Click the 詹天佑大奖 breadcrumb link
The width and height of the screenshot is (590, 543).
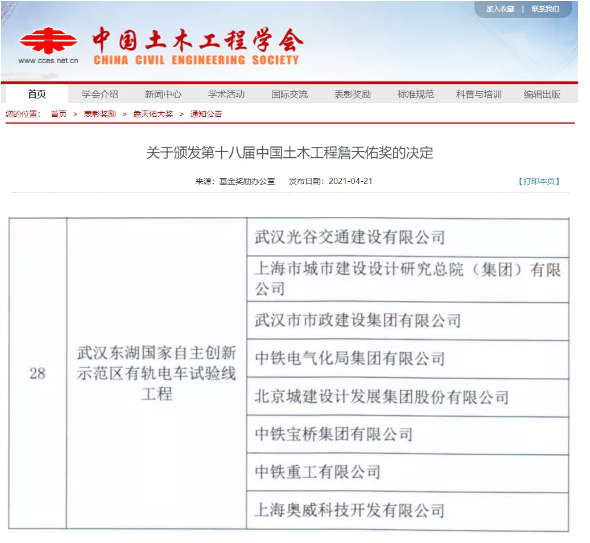pos(153,114)
